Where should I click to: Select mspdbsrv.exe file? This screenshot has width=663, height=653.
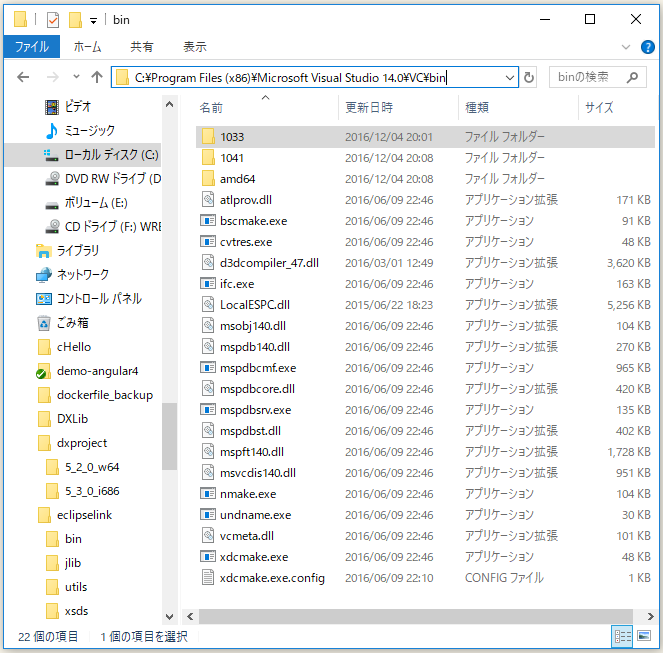(x=425, y=410)
